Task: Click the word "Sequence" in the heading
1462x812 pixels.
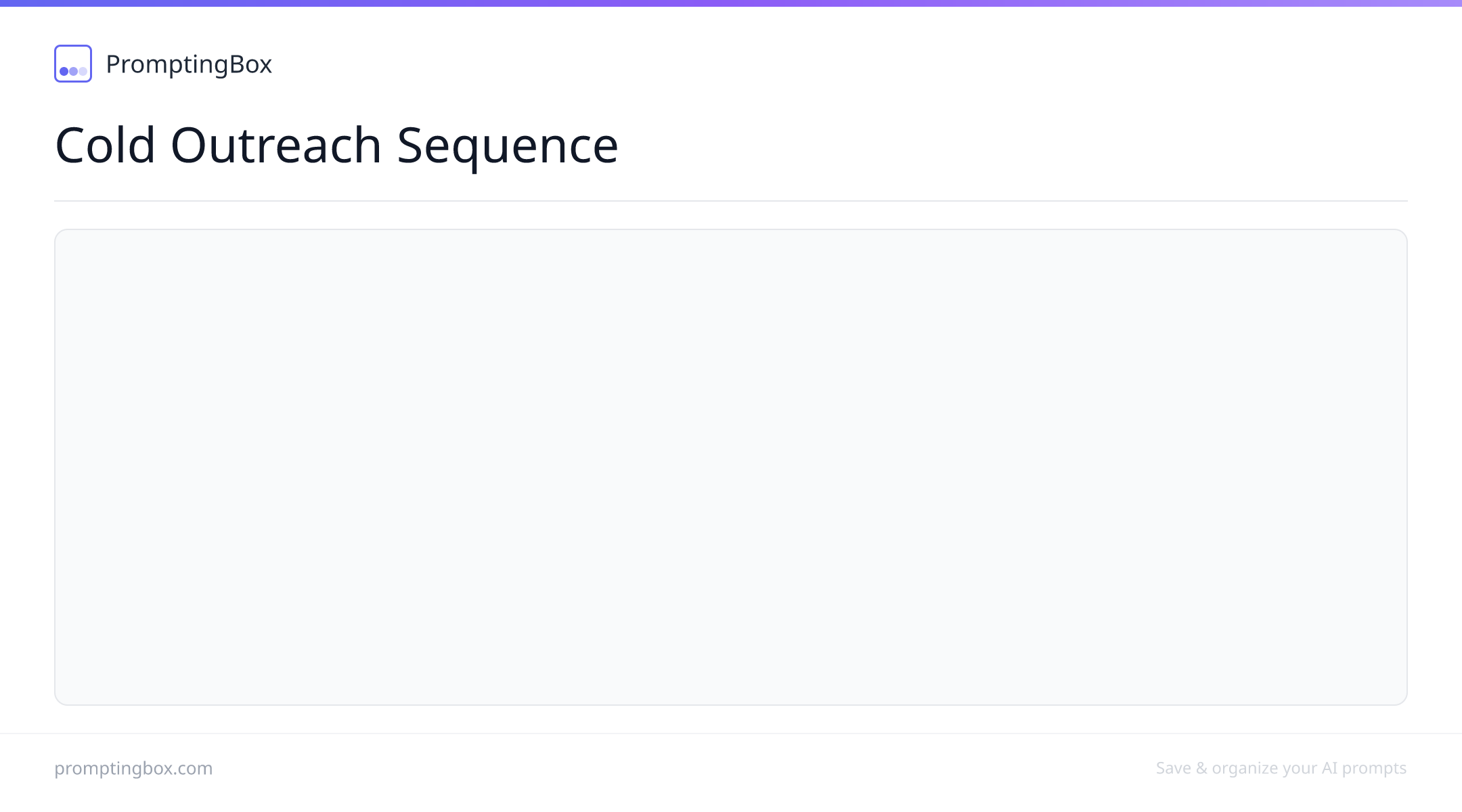Action: (508, 146)
